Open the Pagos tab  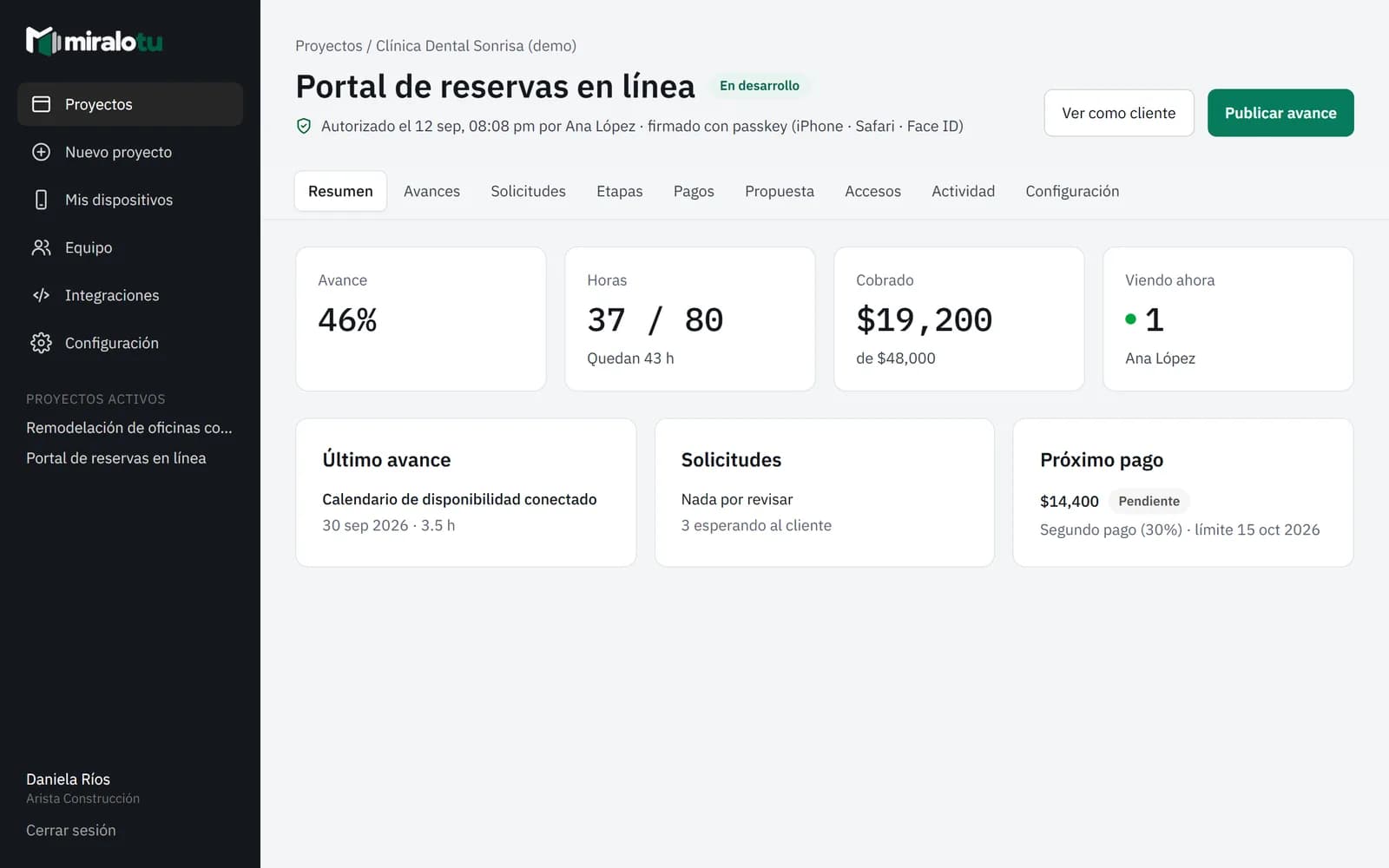[x=694, y=191]
